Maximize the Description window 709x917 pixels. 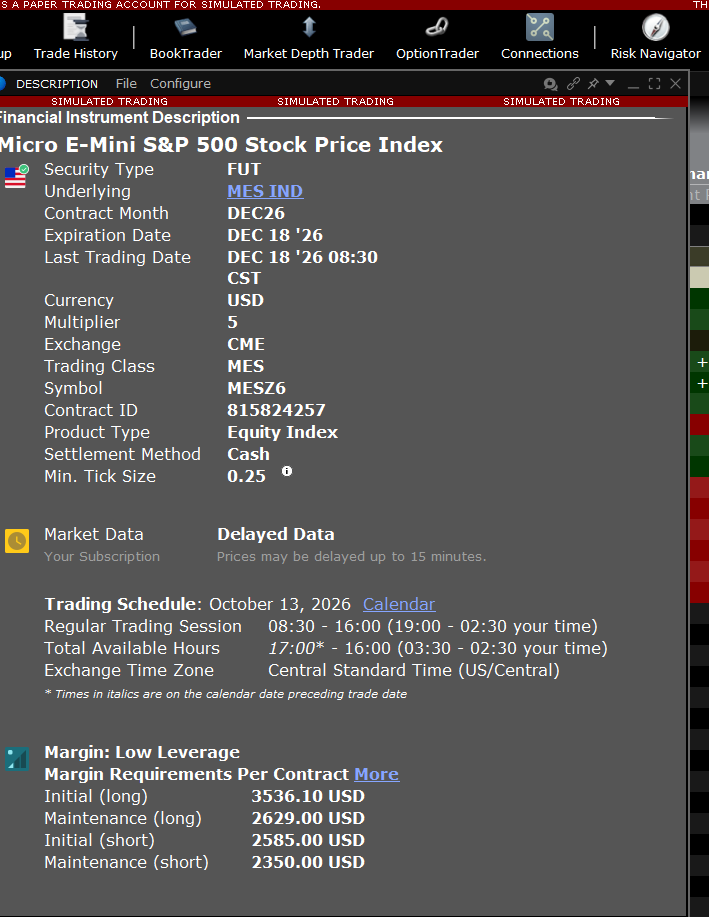tap(655, 84)
